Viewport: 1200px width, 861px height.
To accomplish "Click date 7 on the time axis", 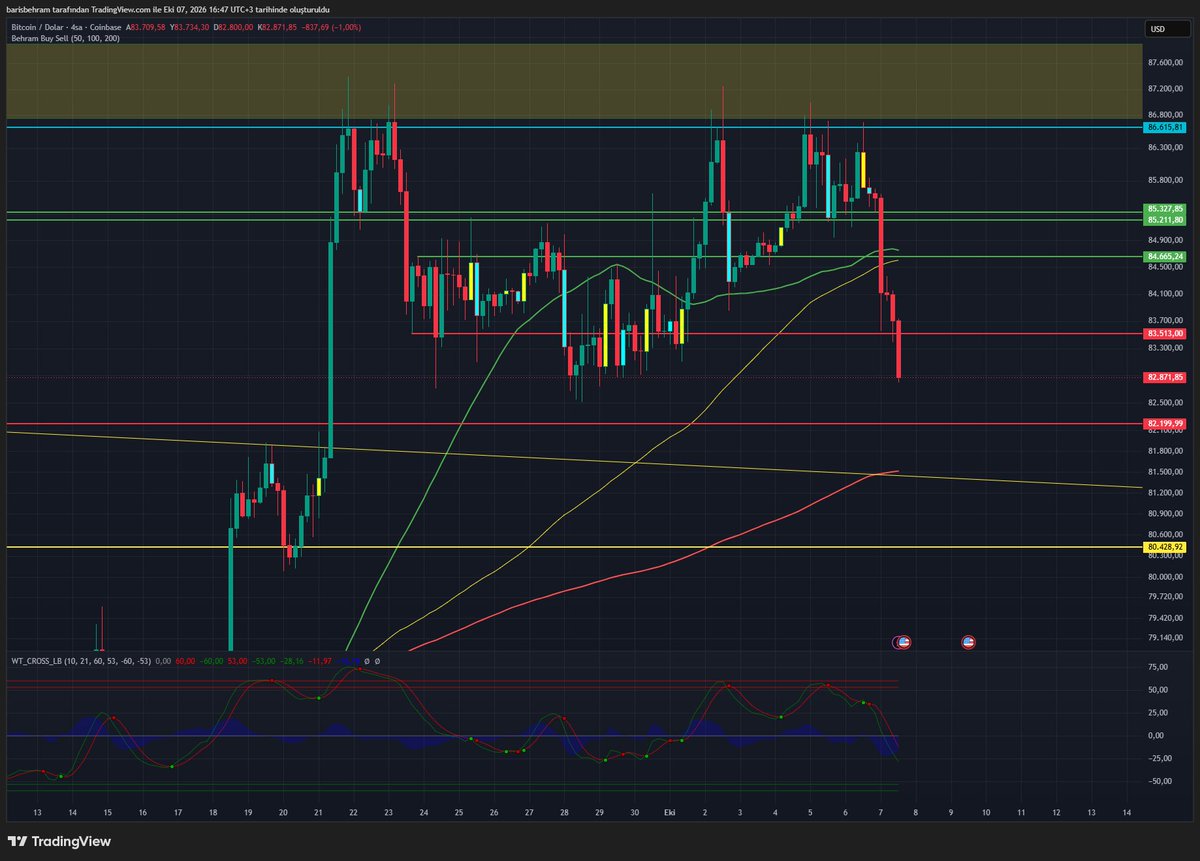I will point(881,813).
